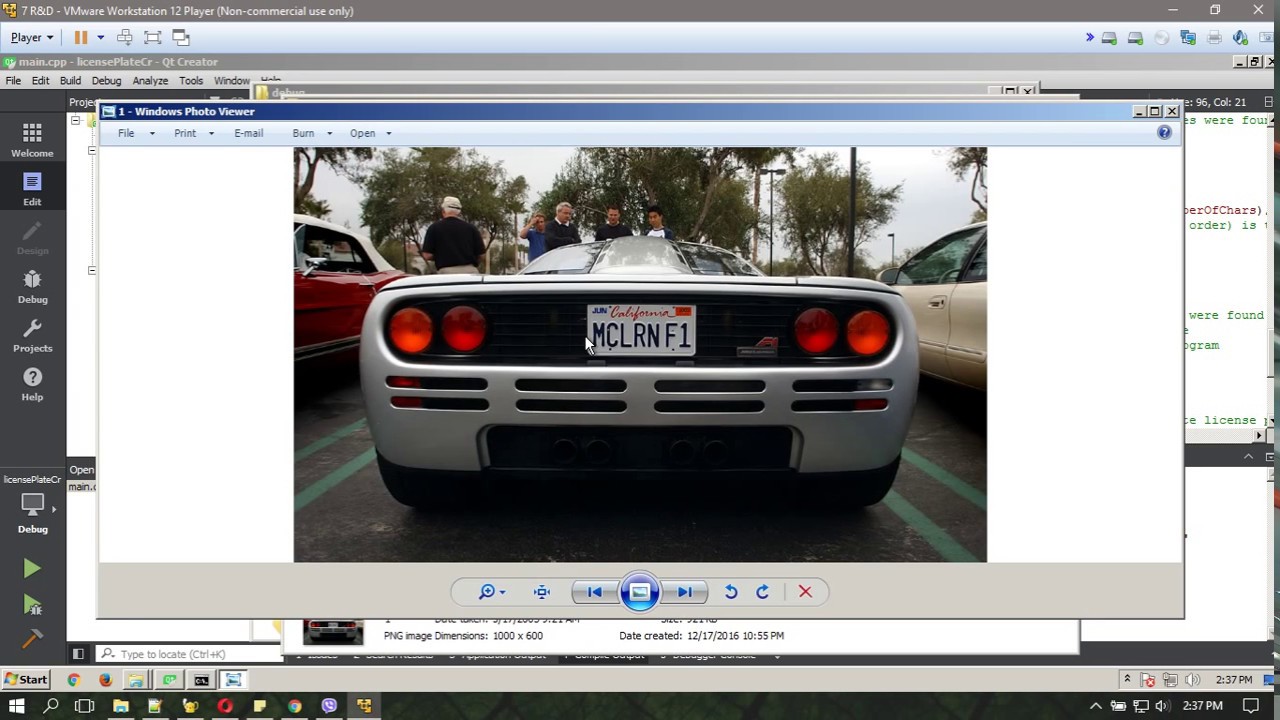Screen dimensions: 1280x720
Task: Select the Photo Viewer guest taskbar button
Action: point(233,680)
